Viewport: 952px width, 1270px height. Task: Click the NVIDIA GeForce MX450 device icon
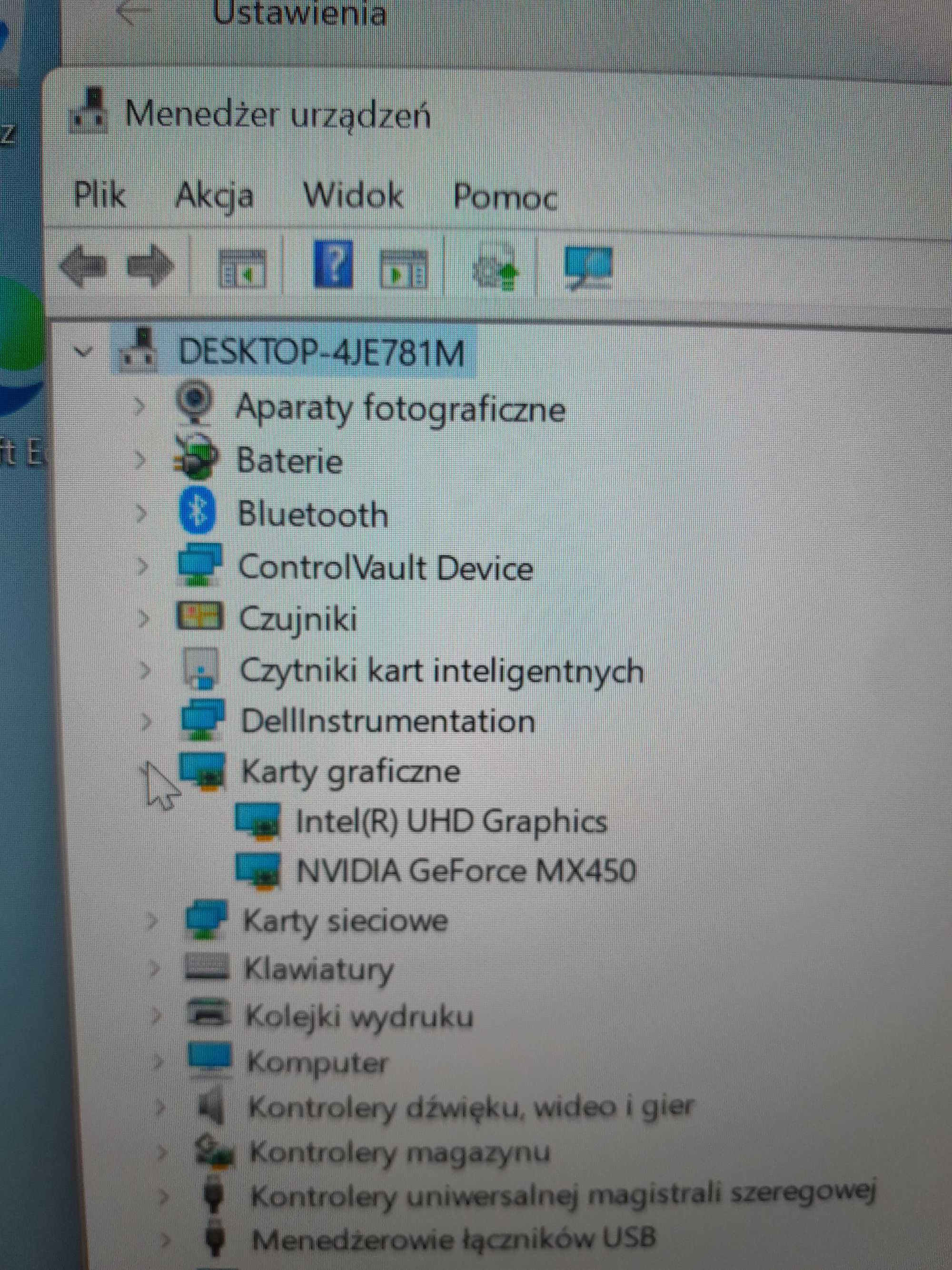tap(258, 871)
